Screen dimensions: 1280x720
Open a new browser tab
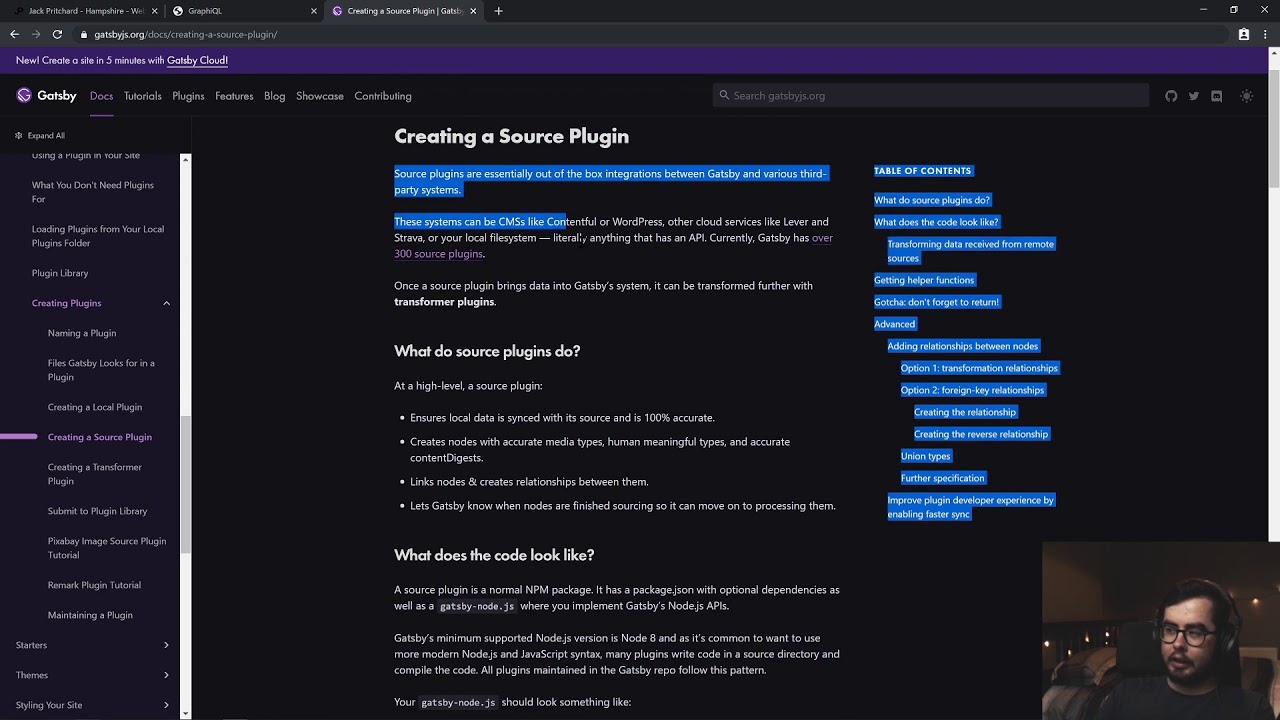tap(498, 11)
